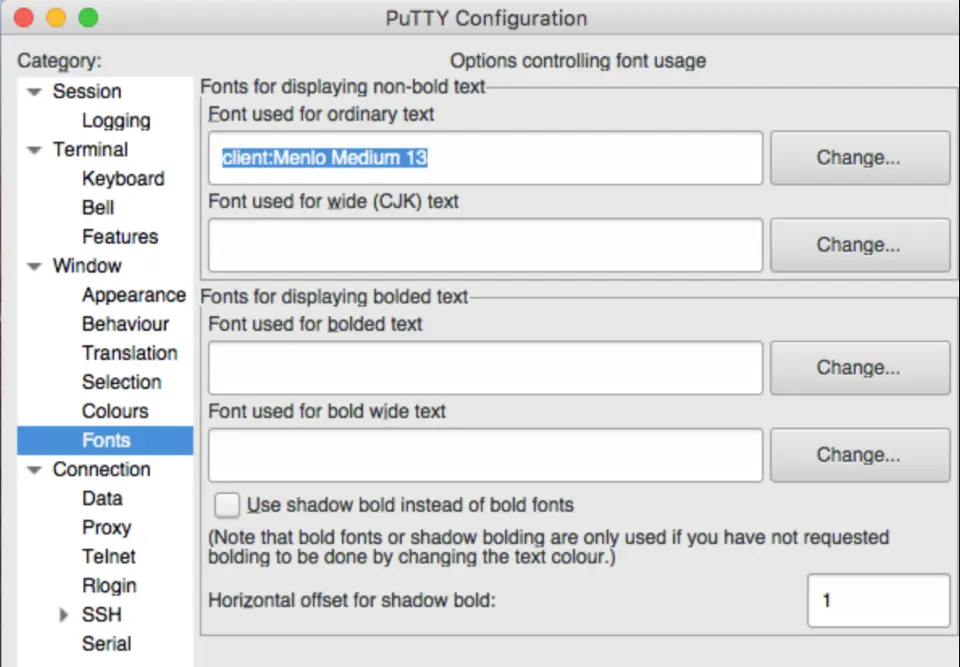Select Window category
The height and width of the screenshot is (667, 960).
click(x=87, y=266)
